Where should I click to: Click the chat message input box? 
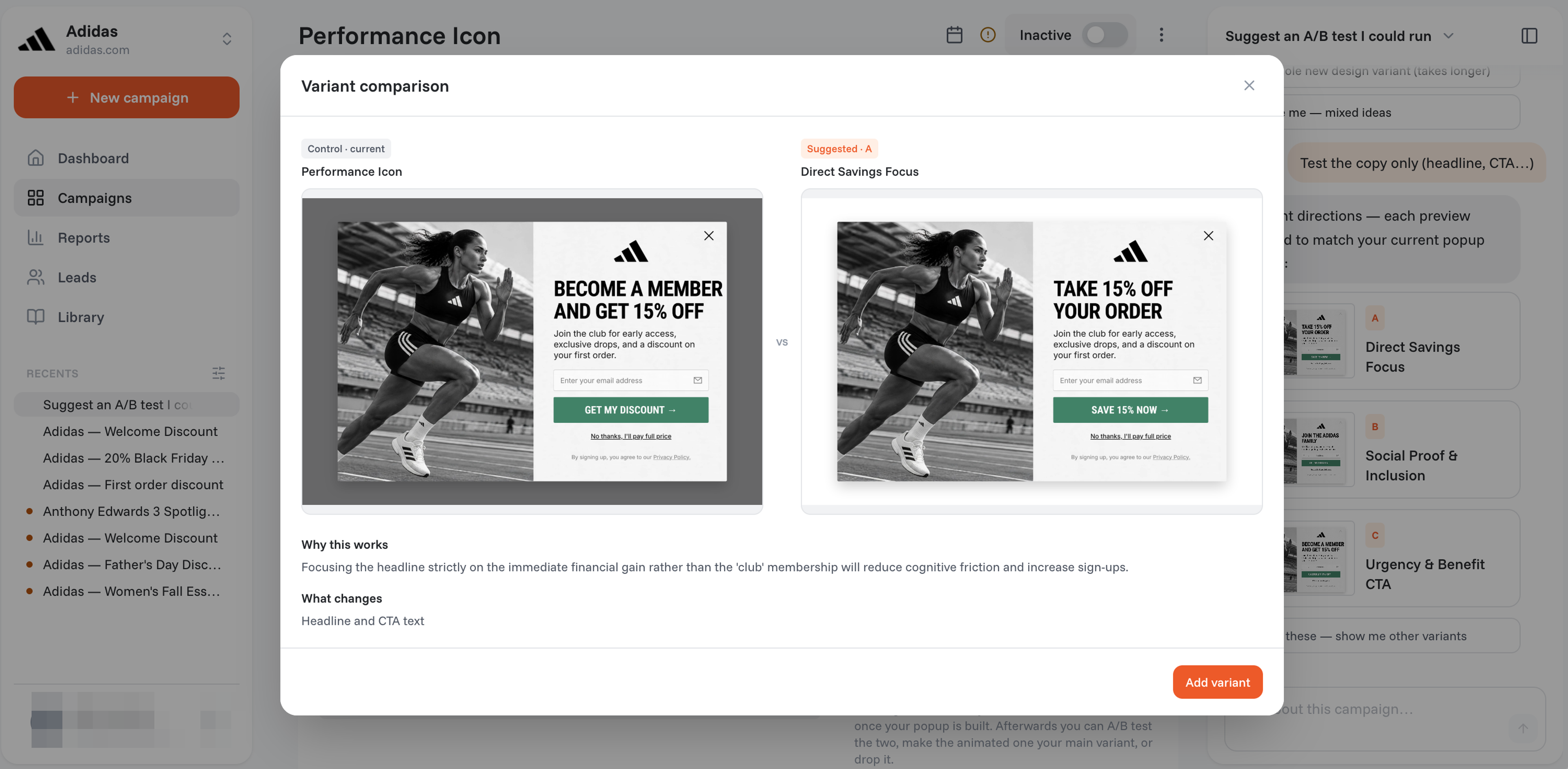click(x=1384, y=718)
